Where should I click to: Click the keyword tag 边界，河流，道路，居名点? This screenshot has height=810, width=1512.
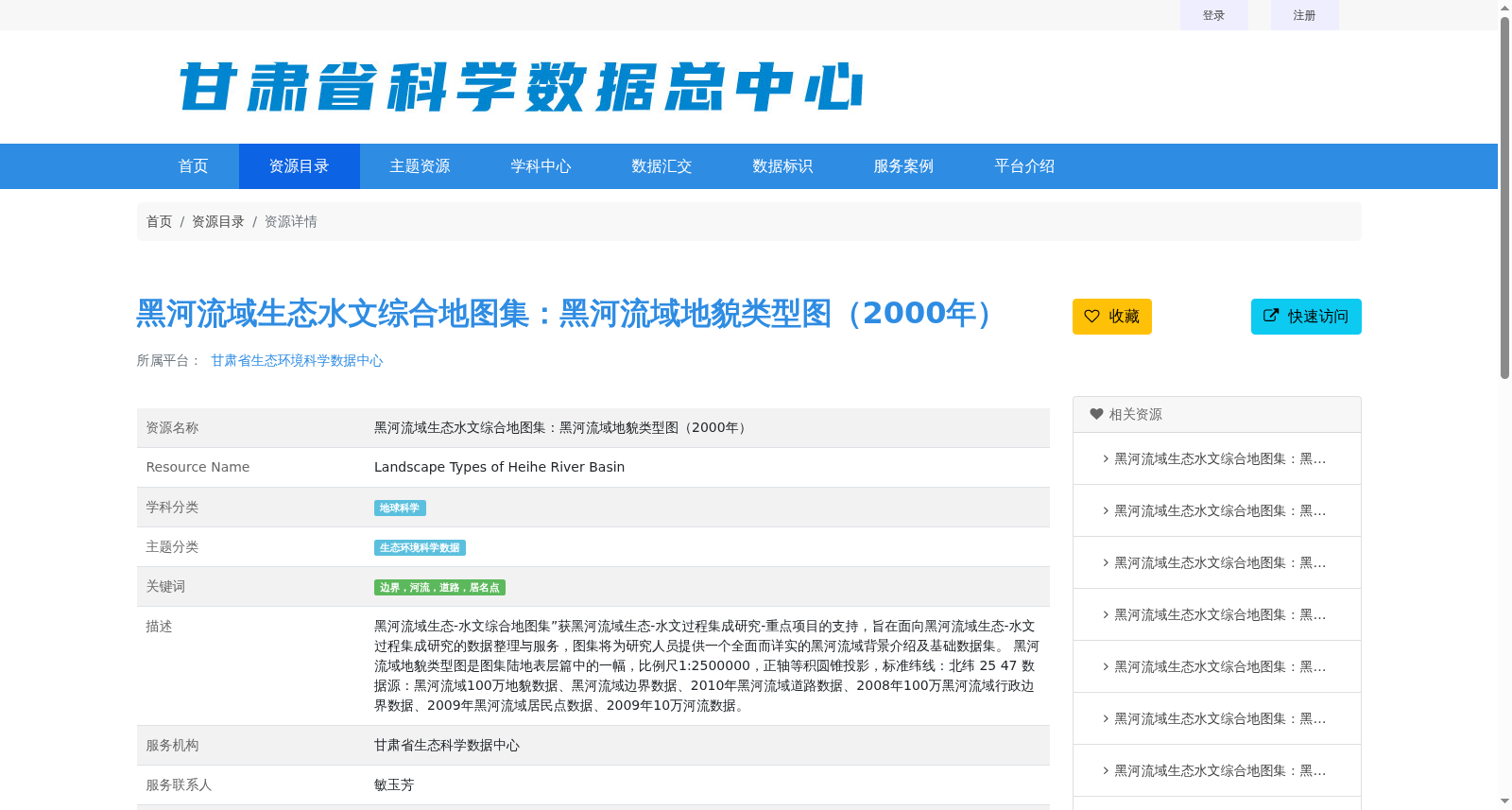coord(439,588)
